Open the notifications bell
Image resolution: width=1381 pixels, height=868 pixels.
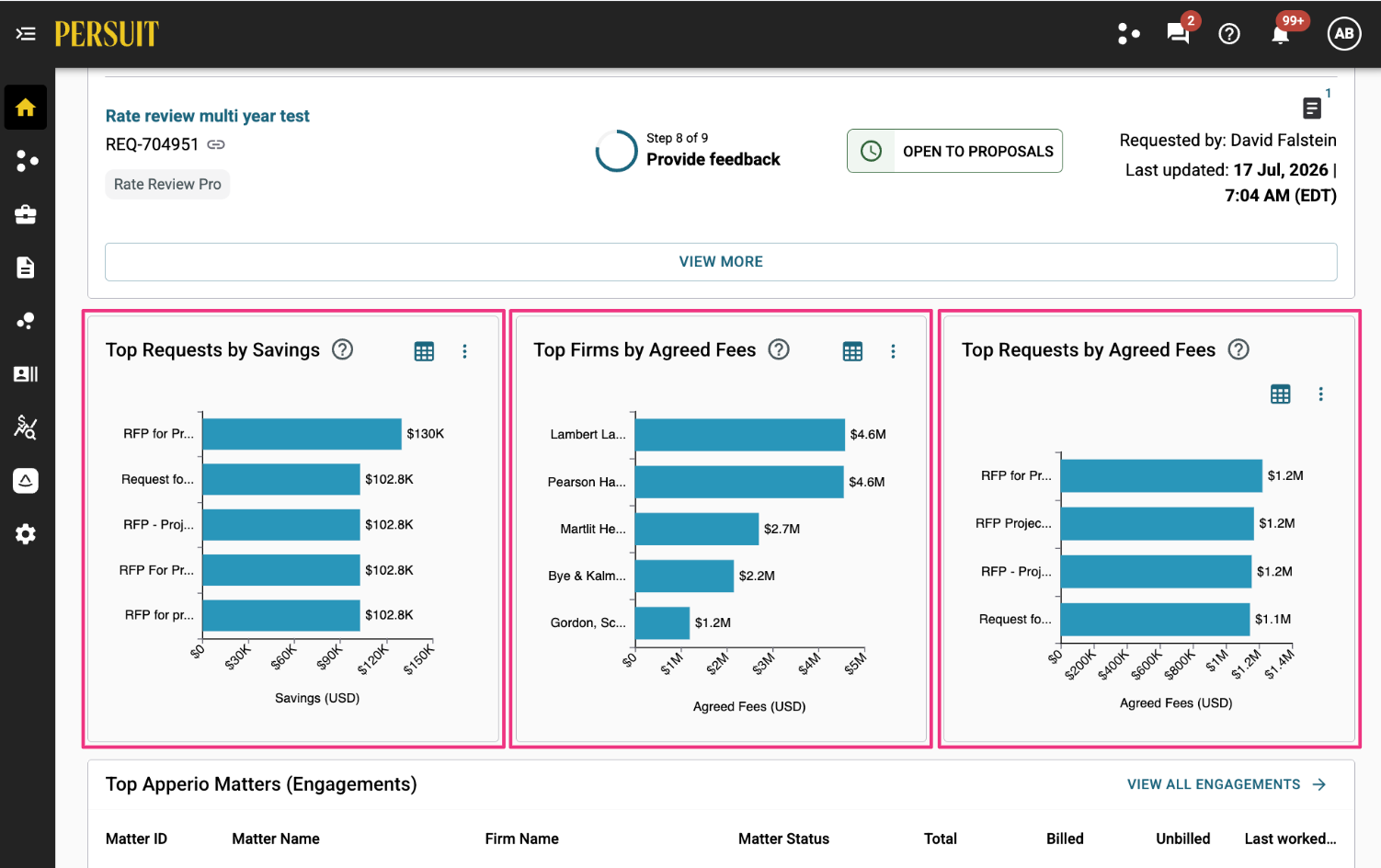click(1280, 34)
